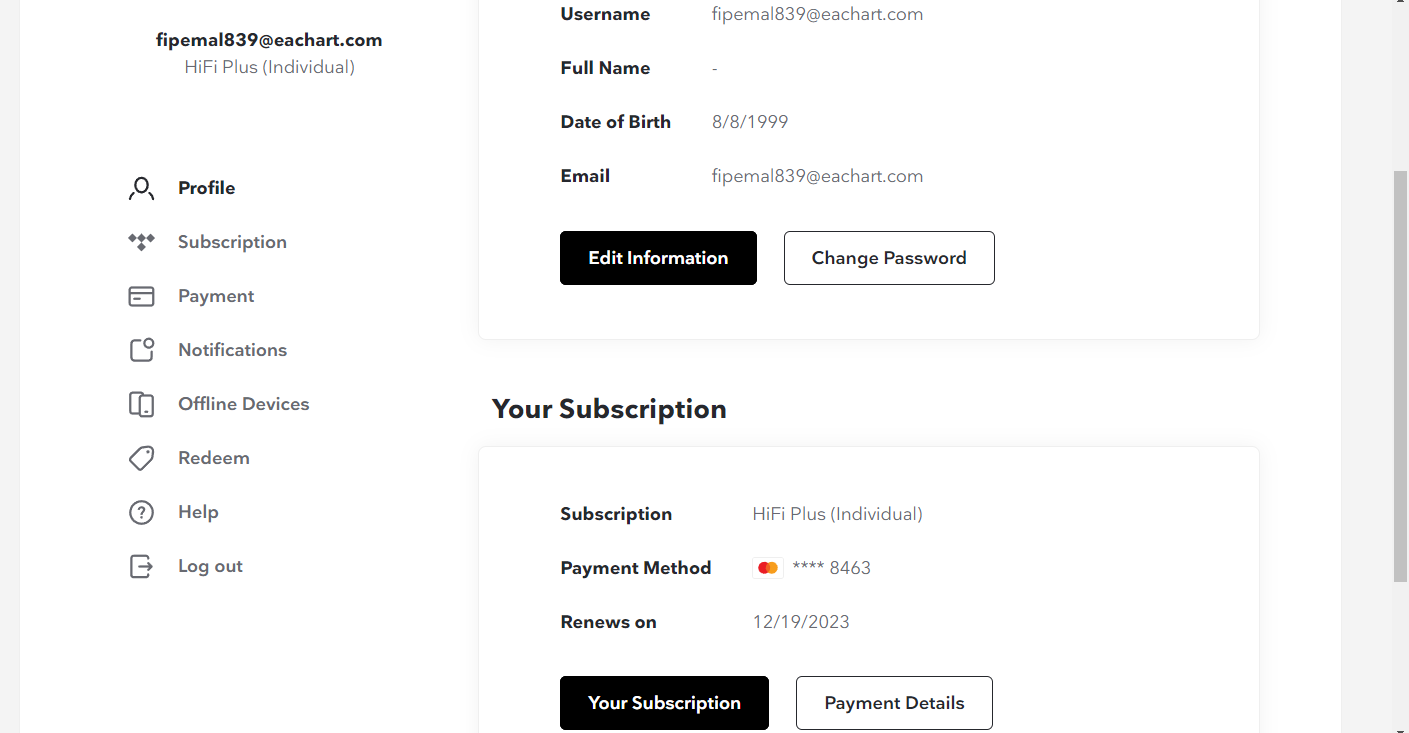1409x733 pixels.
Task: Click the Mastercard icon by Payment Method
Action: pyautogui.click(x=767, y=568)
